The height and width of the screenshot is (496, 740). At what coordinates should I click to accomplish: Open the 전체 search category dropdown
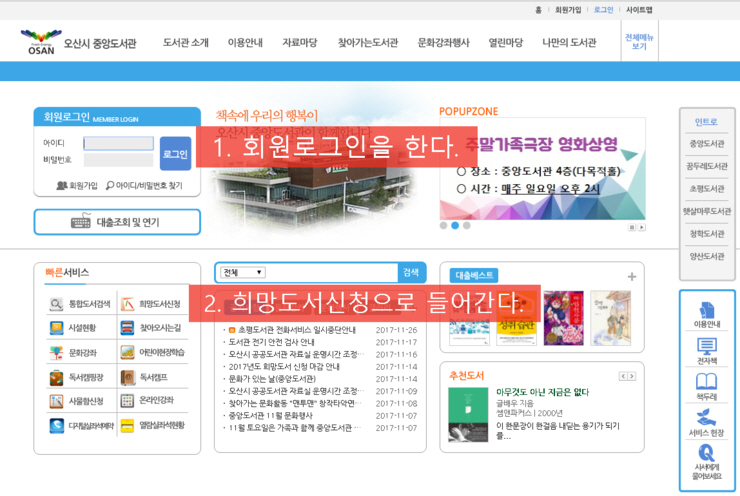pyautogui.click(x=244, y=272)
